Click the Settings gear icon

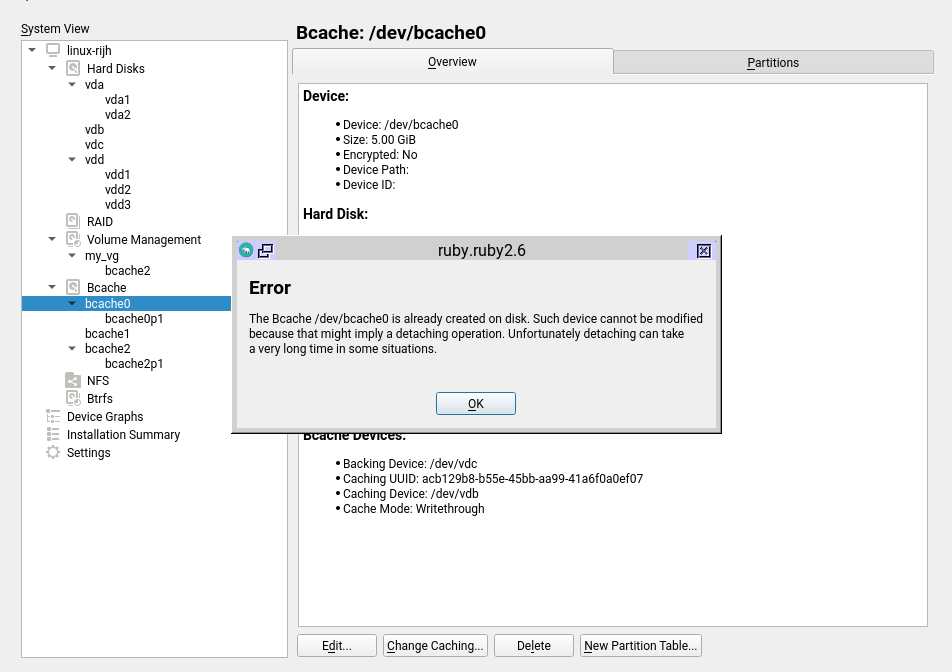[x=53, y=453]
